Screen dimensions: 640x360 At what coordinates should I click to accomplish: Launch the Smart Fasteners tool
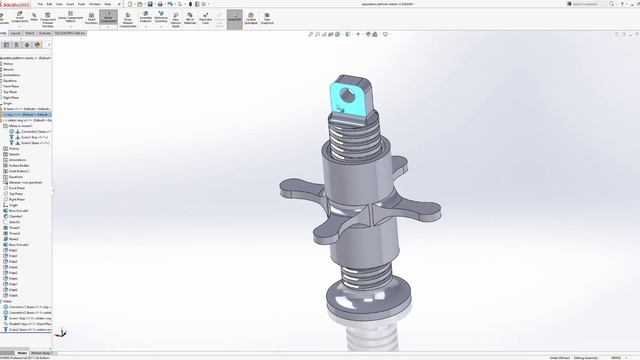click(x=91, y=18)
